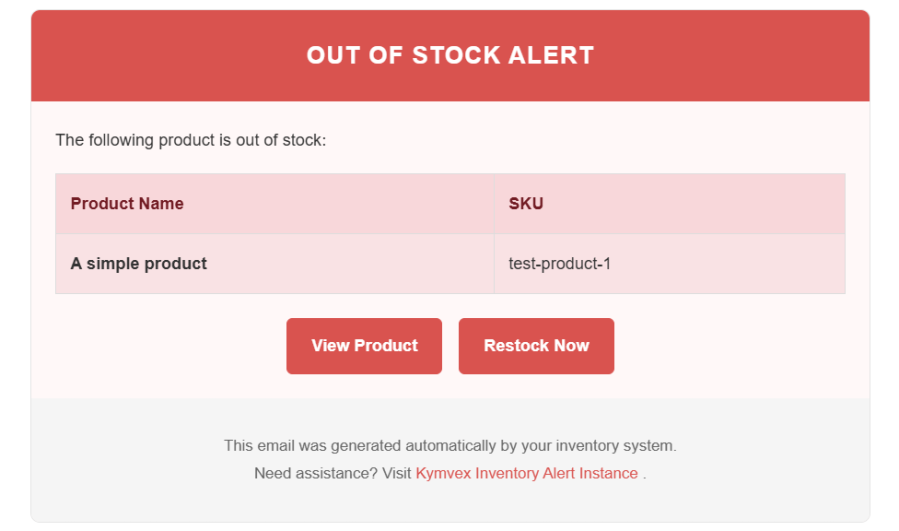Click the word 'Now' on the Restock button
Image resolution: width=899 pixels, height=531 pixels.
(572, 346)
